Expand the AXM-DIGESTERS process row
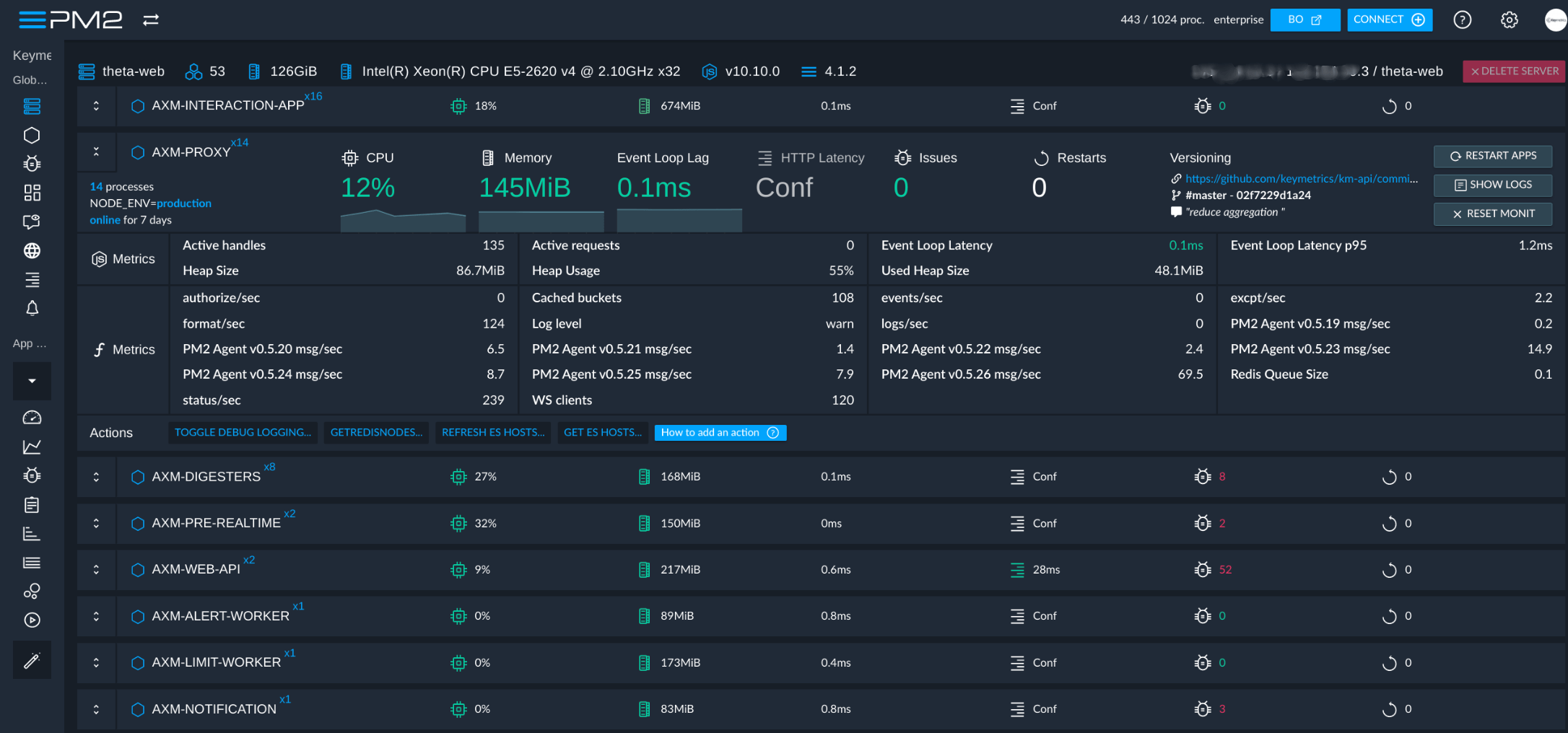1568x733 pixels. coord(95,476)
